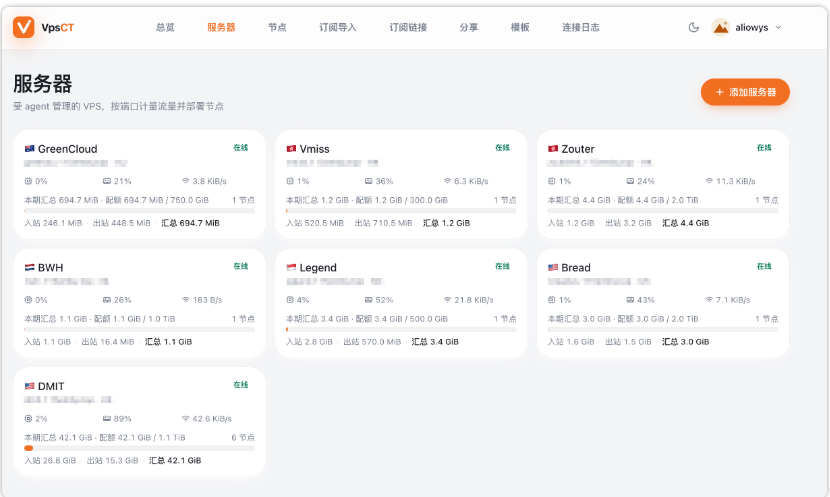Image resolution: width=830 pixels, height=497 pixels.
Task: Select the 服务器 tab
Action: (x=221, y=28)
